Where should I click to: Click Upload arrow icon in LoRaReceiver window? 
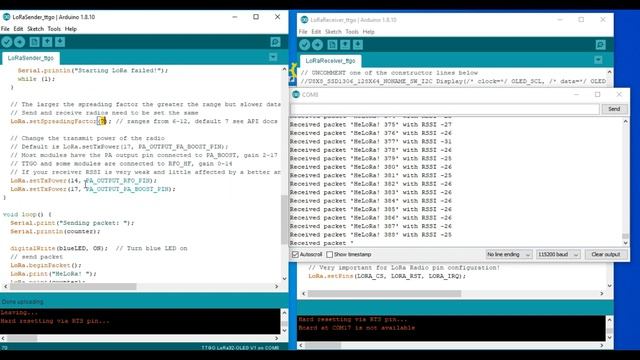tap(318, 45)
